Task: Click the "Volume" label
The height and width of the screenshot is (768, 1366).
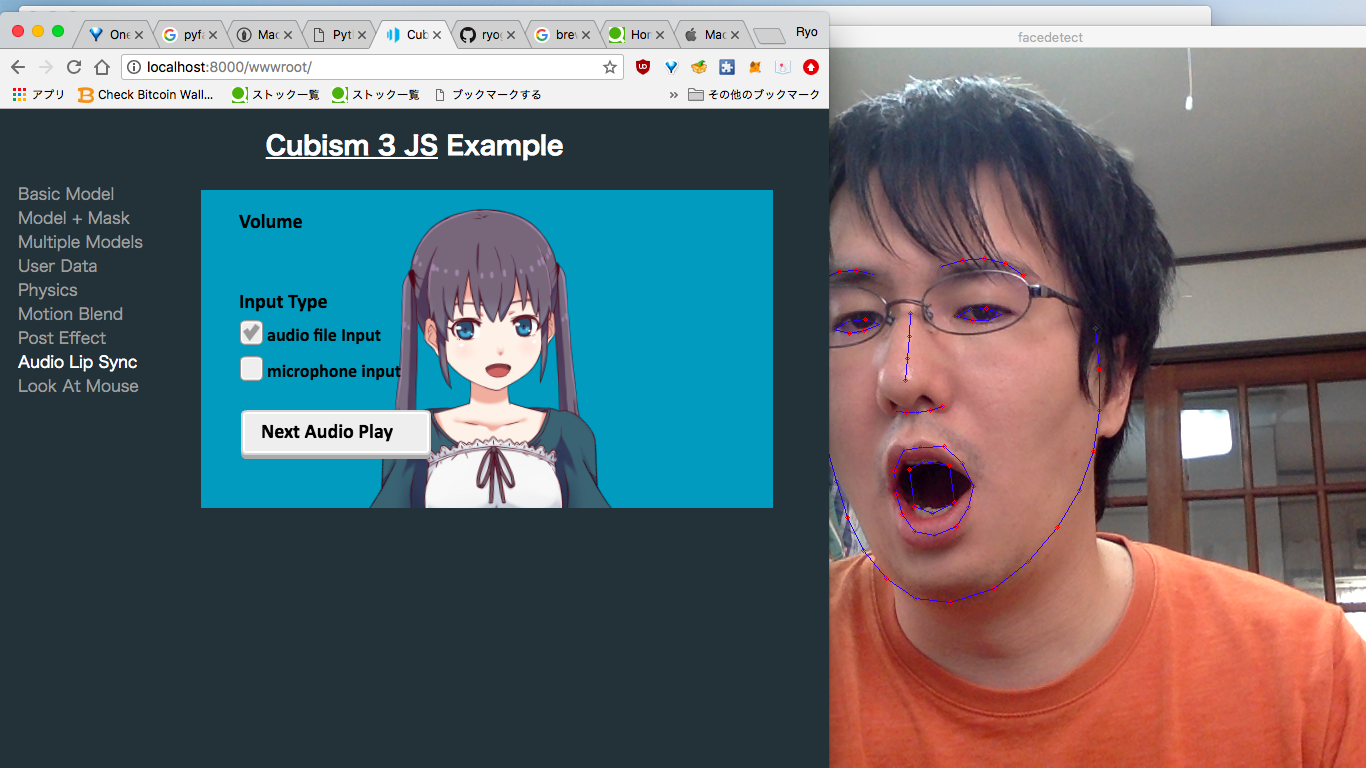Action: click(x=270, y=222)
